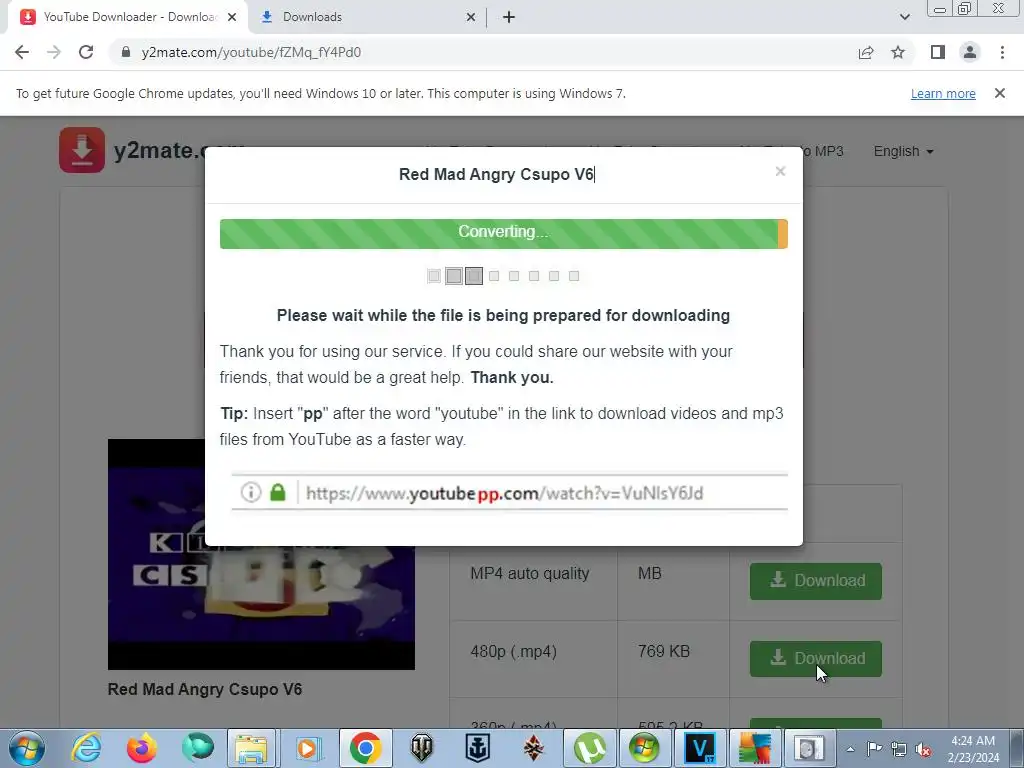1024x768 pixels.
Task: Open the taskbar clock and date
Action: coord(973,749)
